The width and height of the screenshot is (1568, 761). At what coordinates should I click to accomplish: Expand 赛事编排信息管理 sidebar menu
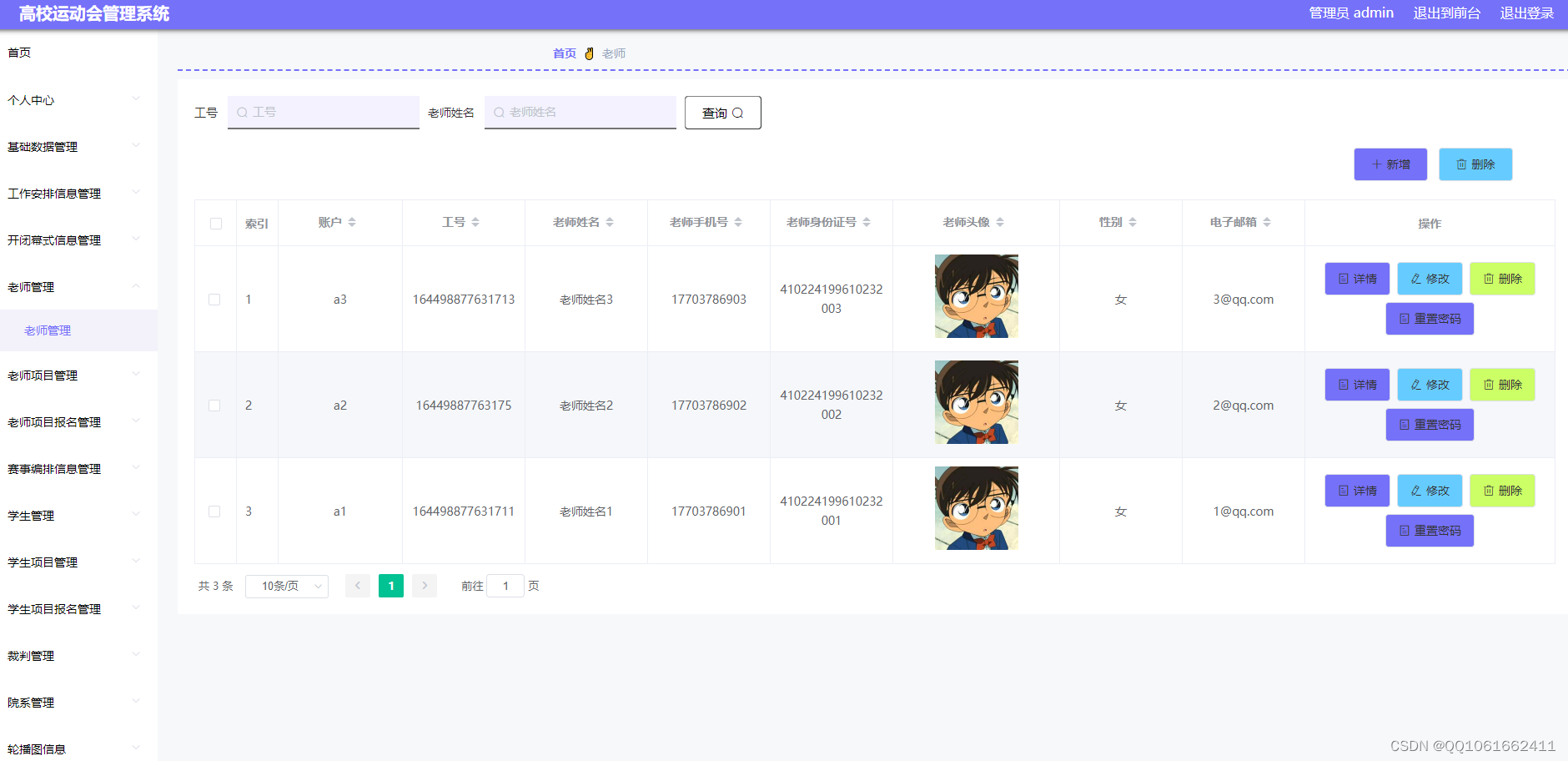coord(78,469)
